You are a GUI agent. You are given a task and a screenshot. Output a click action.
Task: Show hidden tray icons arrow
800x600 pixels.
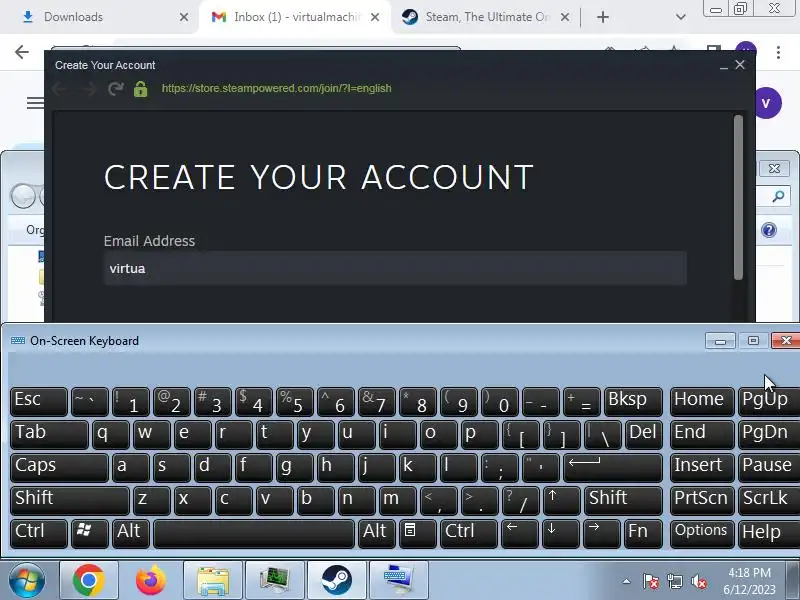627,581
